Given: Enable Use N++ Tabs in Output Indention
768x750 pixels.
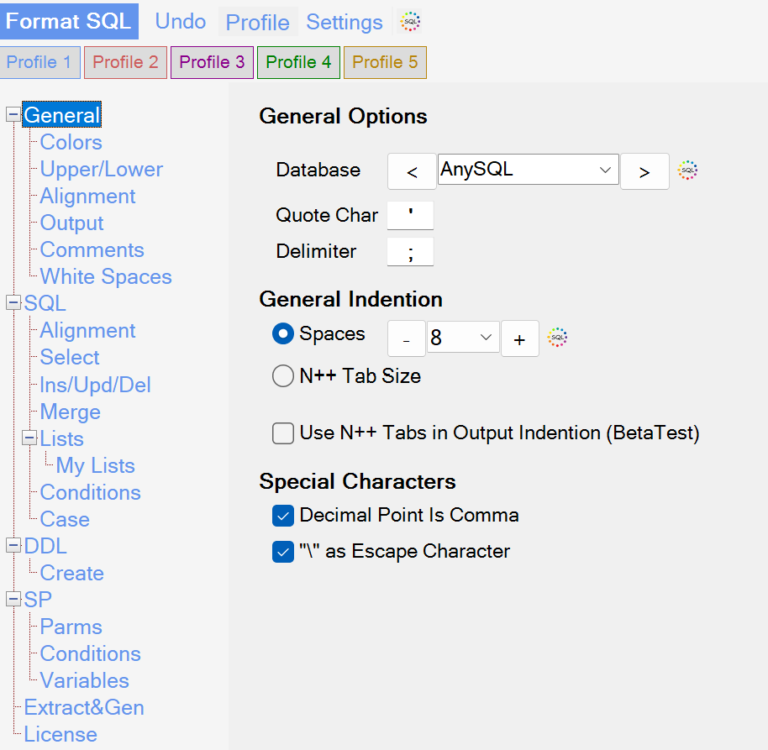Looking at the screenshot, I should tap(283, 433).
